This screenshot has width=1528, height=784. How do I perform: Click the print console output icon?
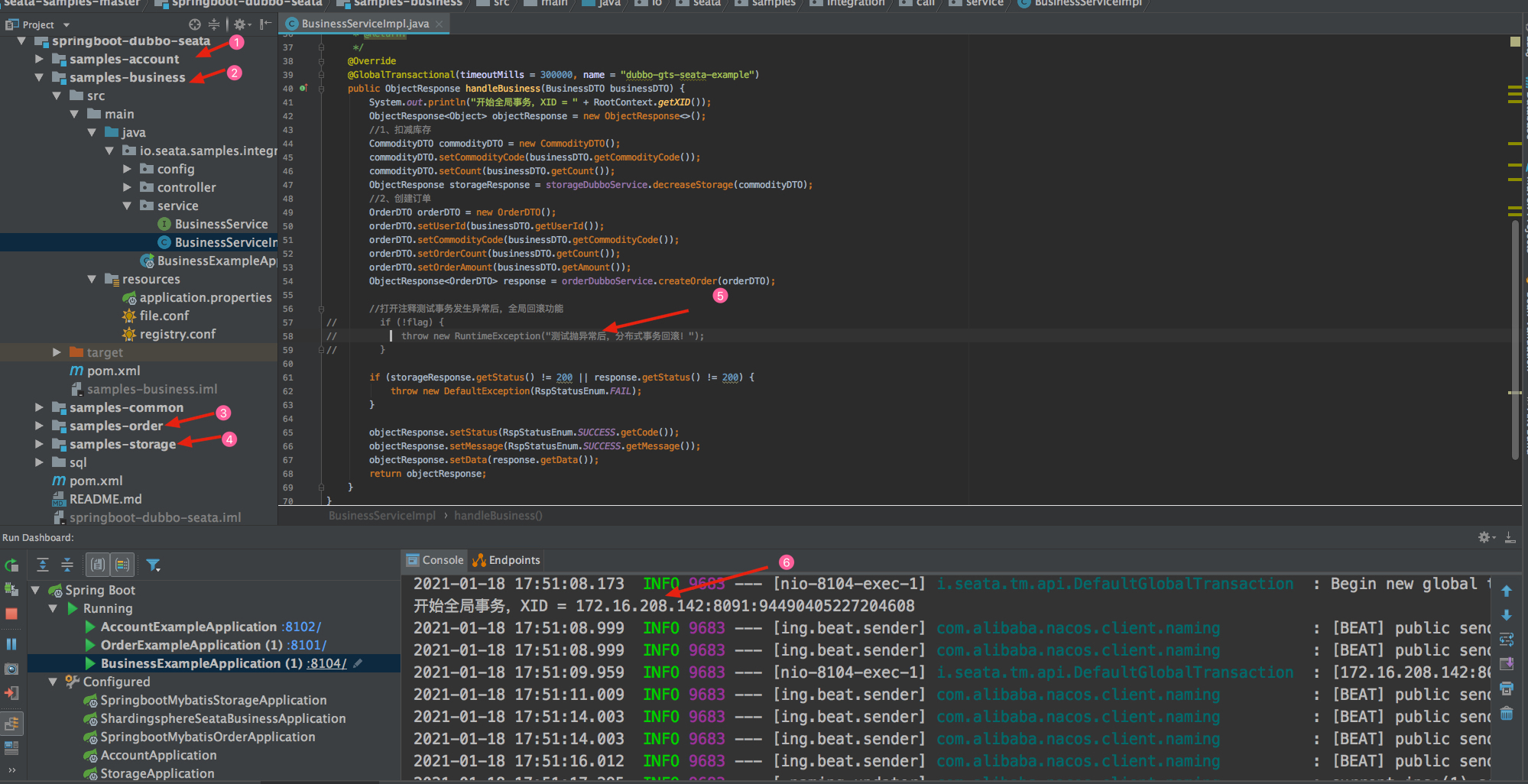(1506, 688)
